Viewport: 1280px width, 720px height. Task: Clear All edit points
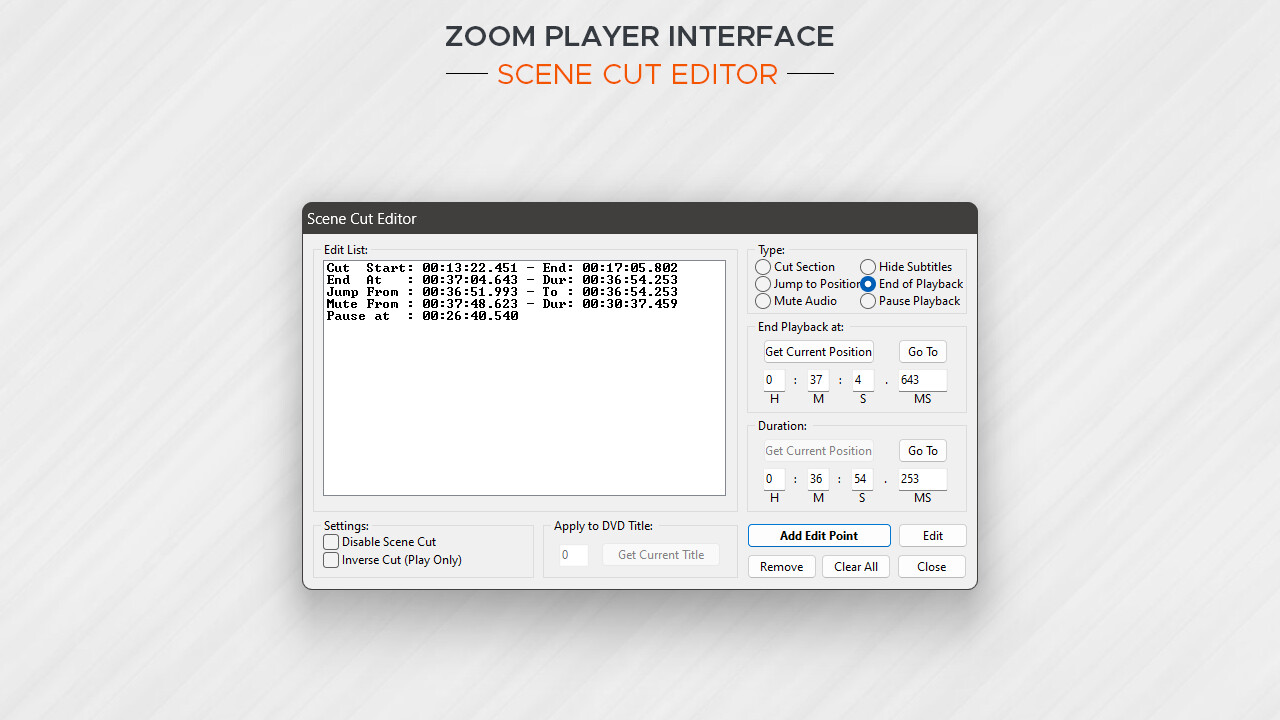(x=855, y=566)
